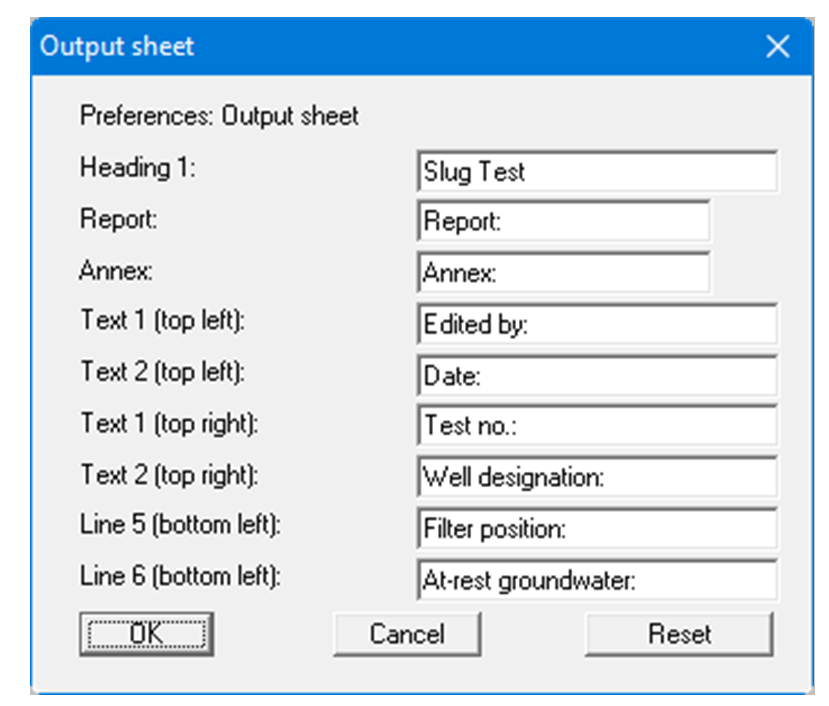This screenshot has height=706, width=829.
Task: Select the field showing Edited by text
Action: (x=598, y=322)
